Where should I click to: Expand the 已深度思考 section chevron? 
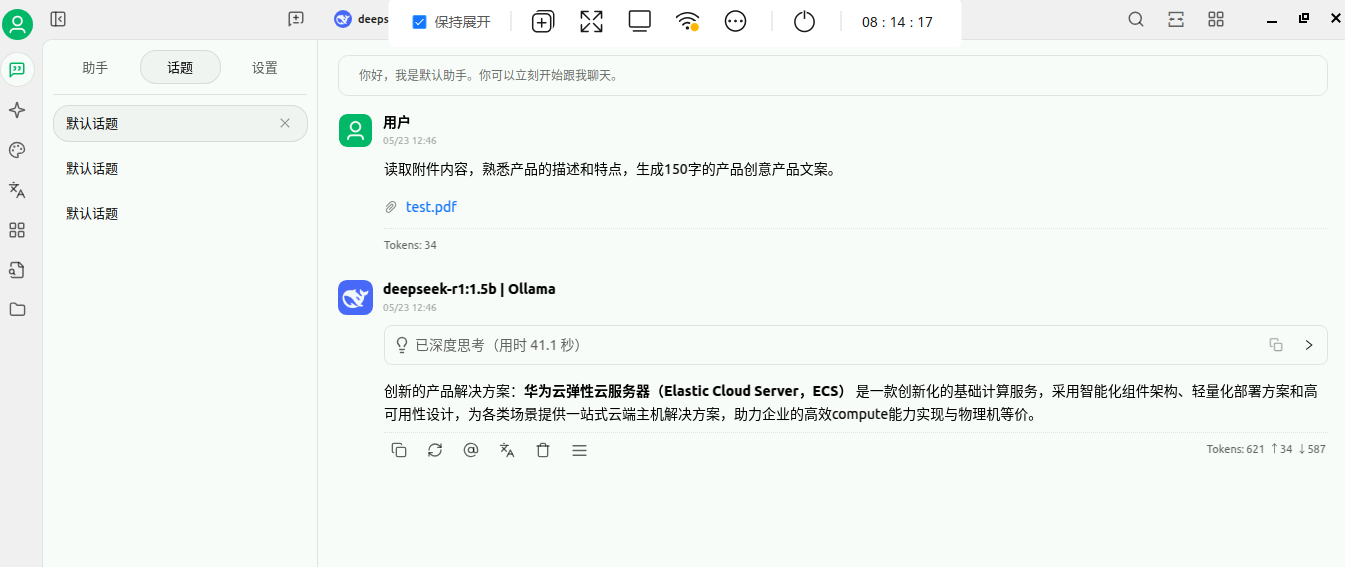tap(1309, 345)
